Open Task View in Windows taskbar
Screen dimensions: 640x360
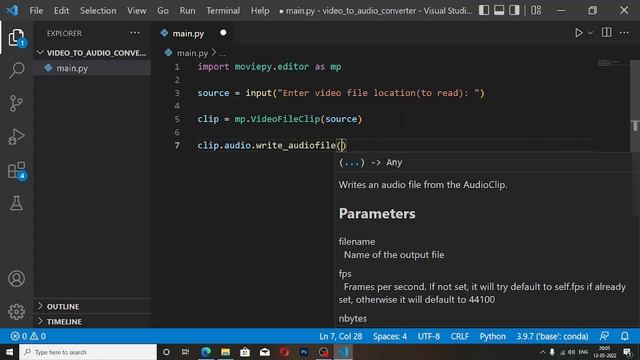tap(185, 352)
